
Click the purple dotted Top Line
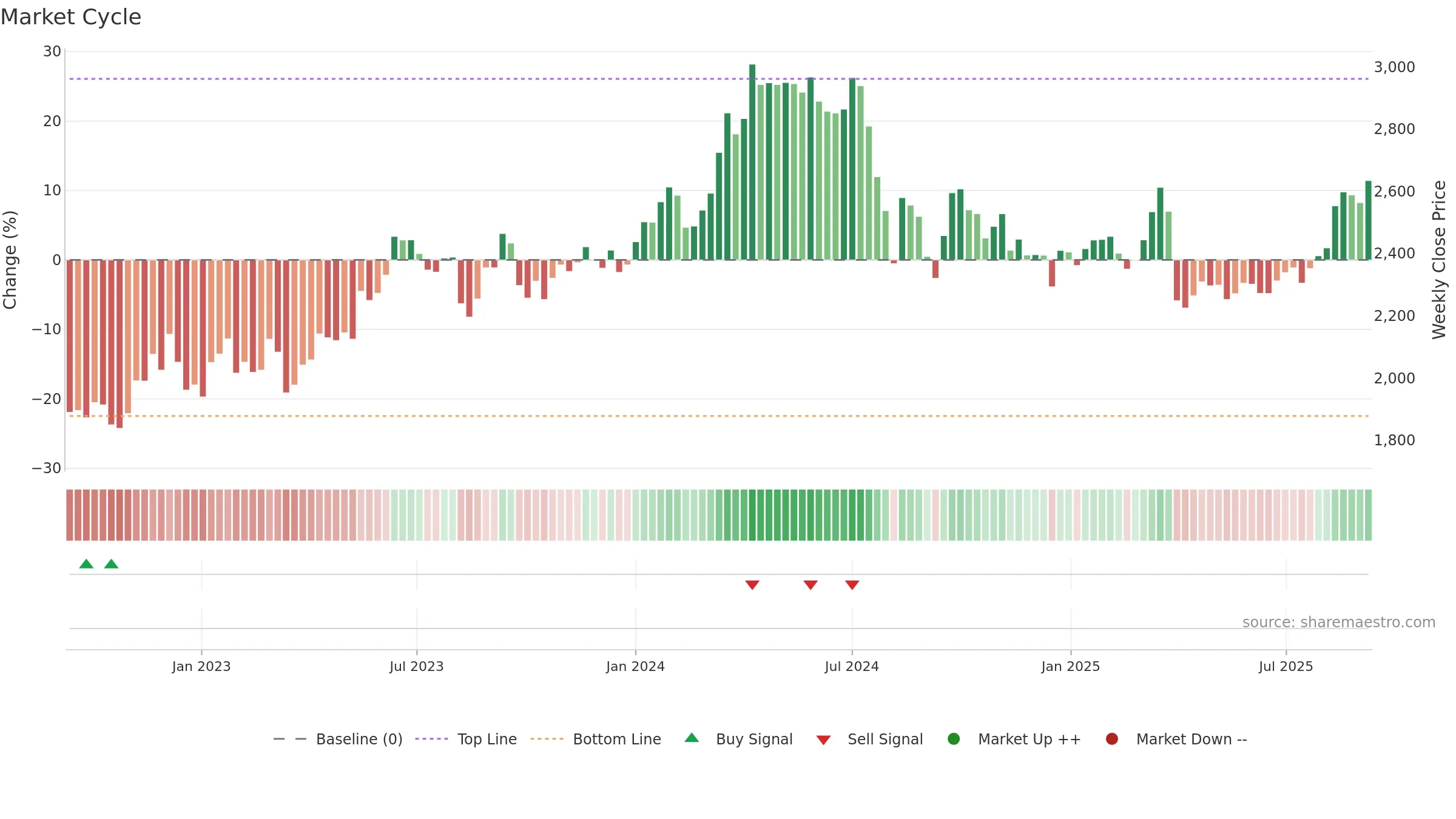click(x=719, y=79)
